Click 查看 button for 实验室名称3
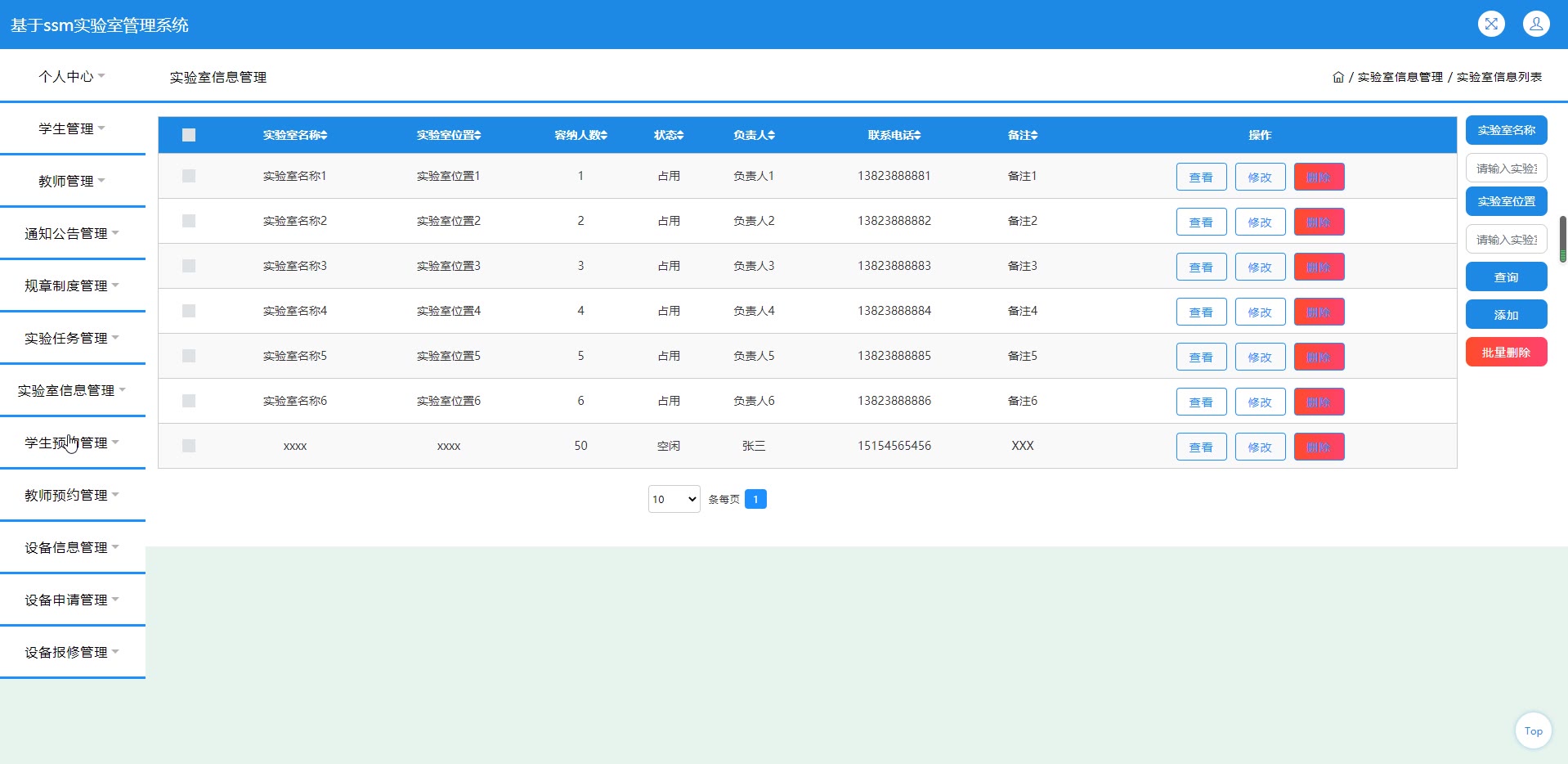The height and width of the screenshot is (764, 1568). pos(1201,267)
